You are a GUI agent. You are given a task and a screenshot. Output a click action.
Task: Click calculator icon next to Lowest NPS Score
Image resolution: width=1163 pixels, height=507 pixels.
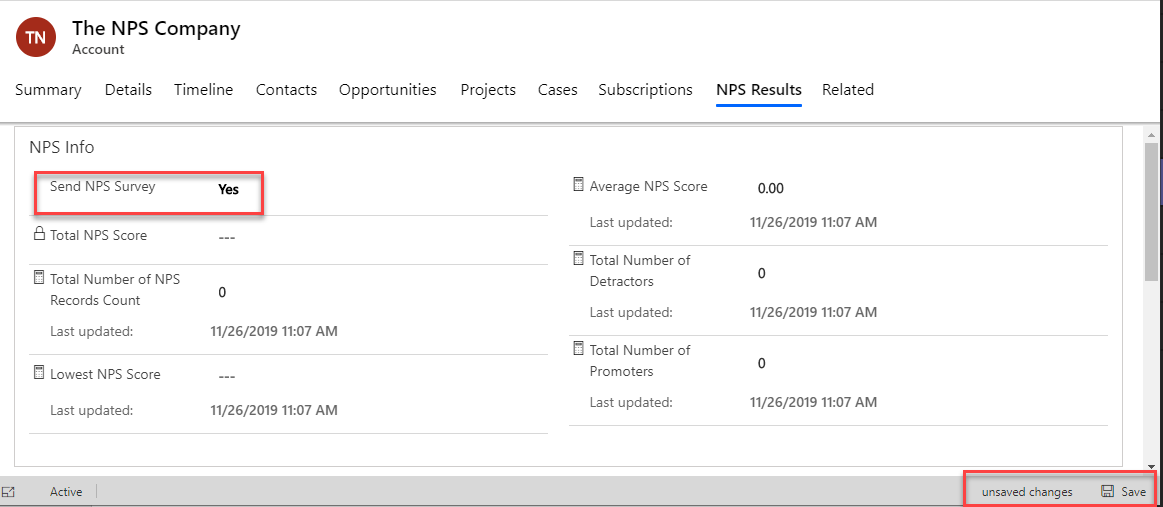(x=39, y=372)
